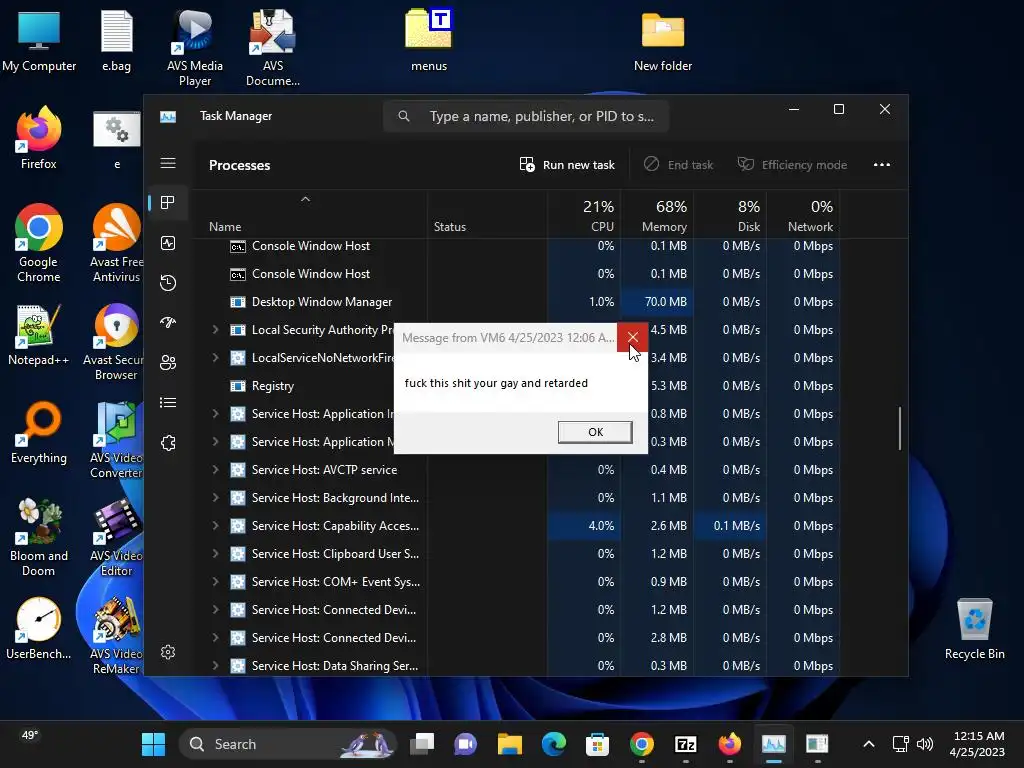Open the App history icon in sidebar
Screen dimensions: 1024x768
(x=168, y=283)
